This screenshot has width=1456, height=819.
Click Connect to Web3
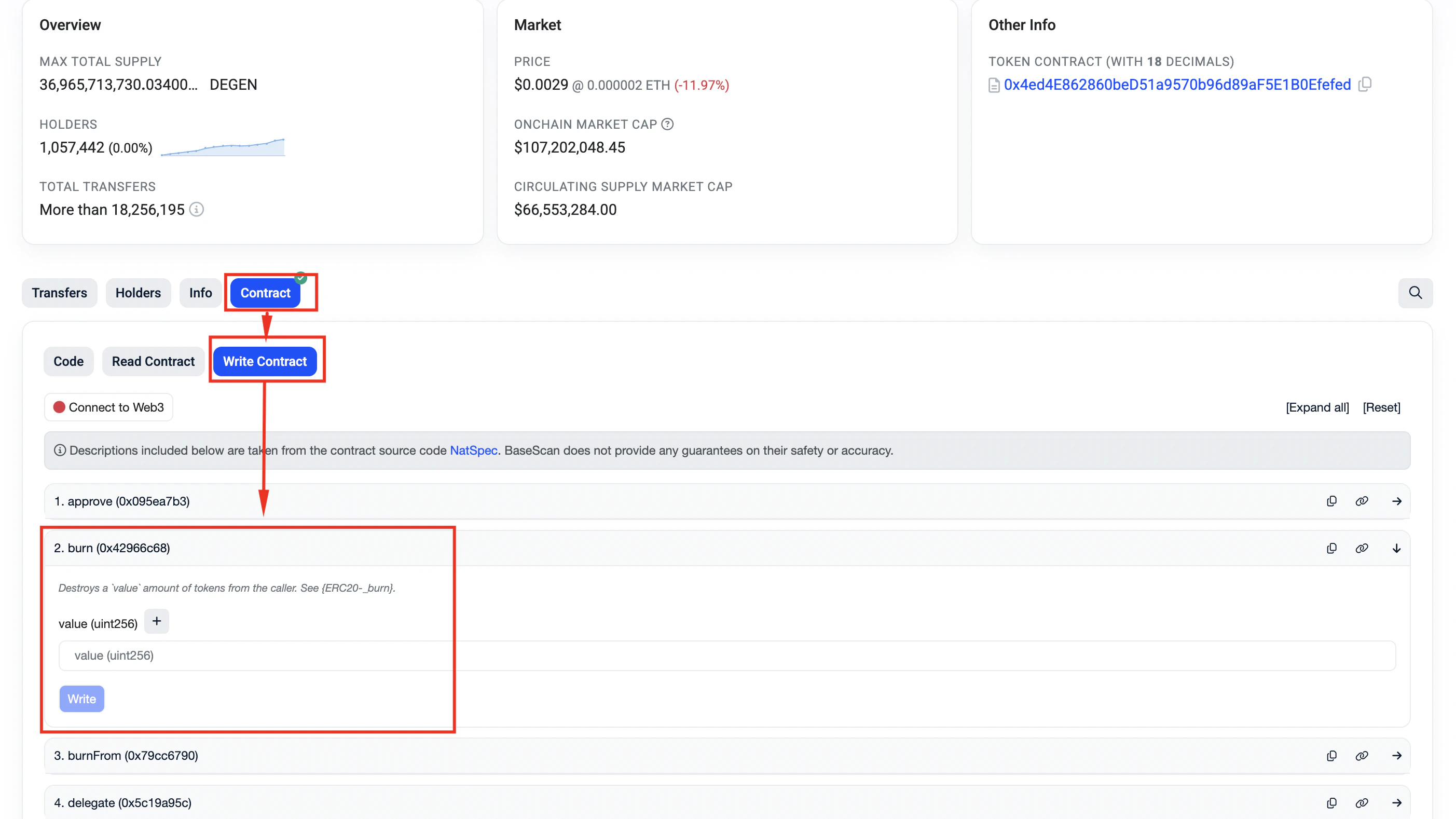tap(108, 407)
